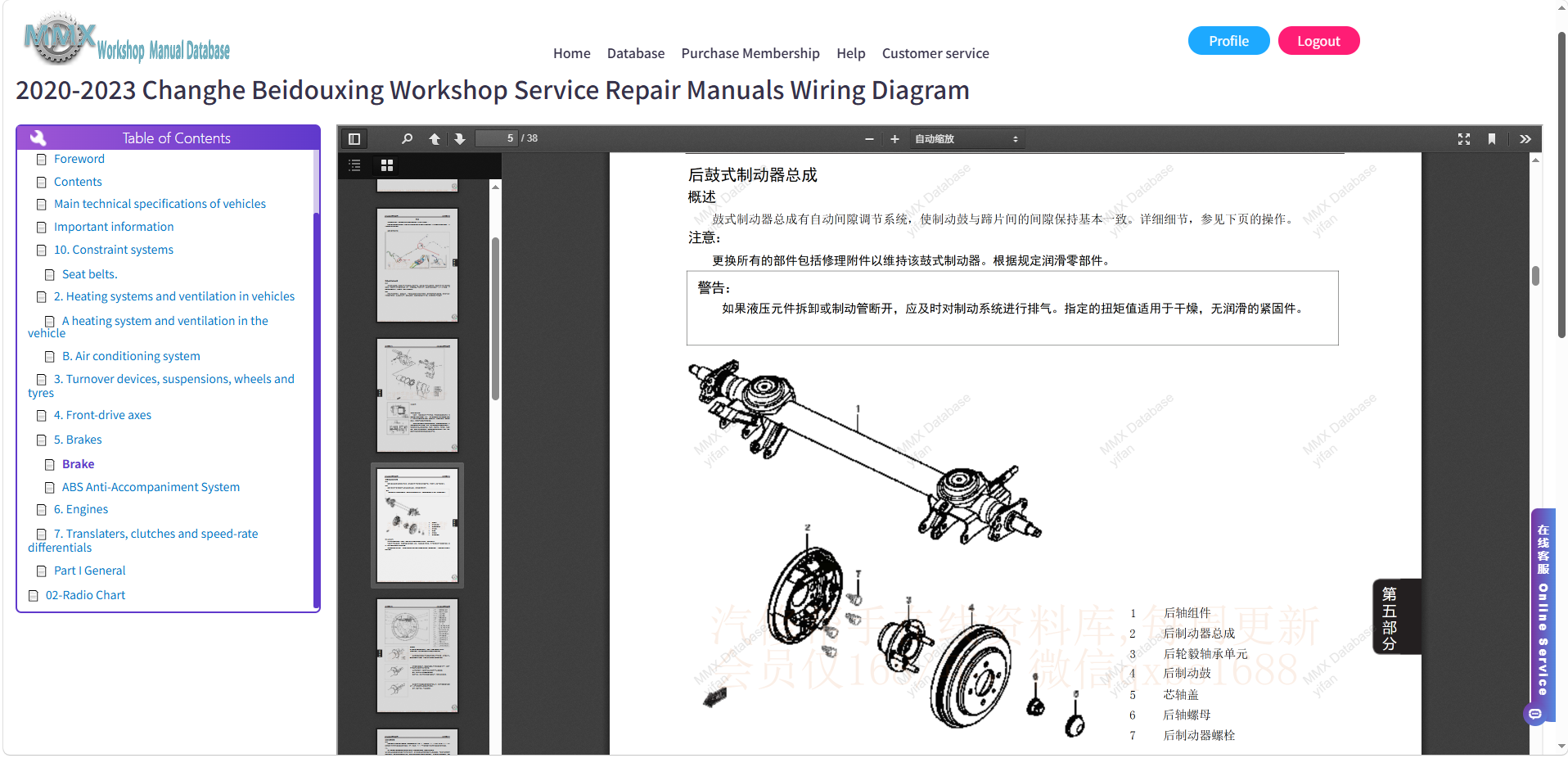Screen dimensions: 1568x758
Task: Click document icon beside Seat belts
Action: (x=49, y=275)
